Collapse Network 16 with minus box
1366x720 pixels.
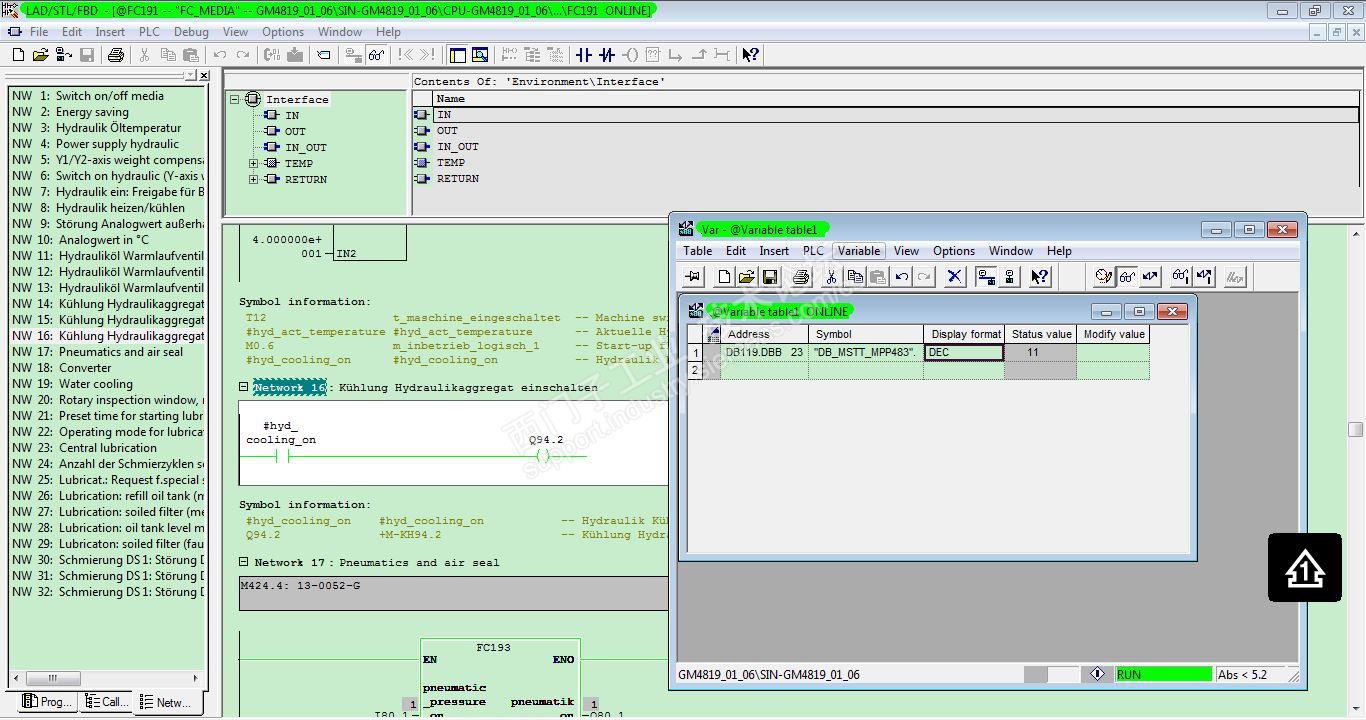tap(244, 387)
